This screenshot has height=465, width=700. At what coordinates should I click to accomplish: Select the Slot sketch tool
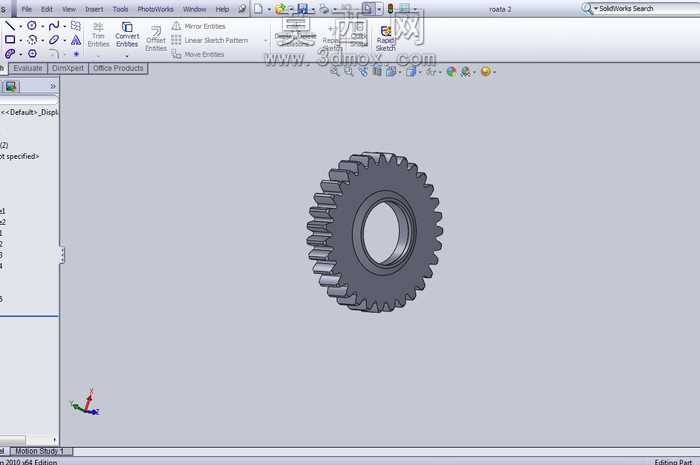point(10,54)
